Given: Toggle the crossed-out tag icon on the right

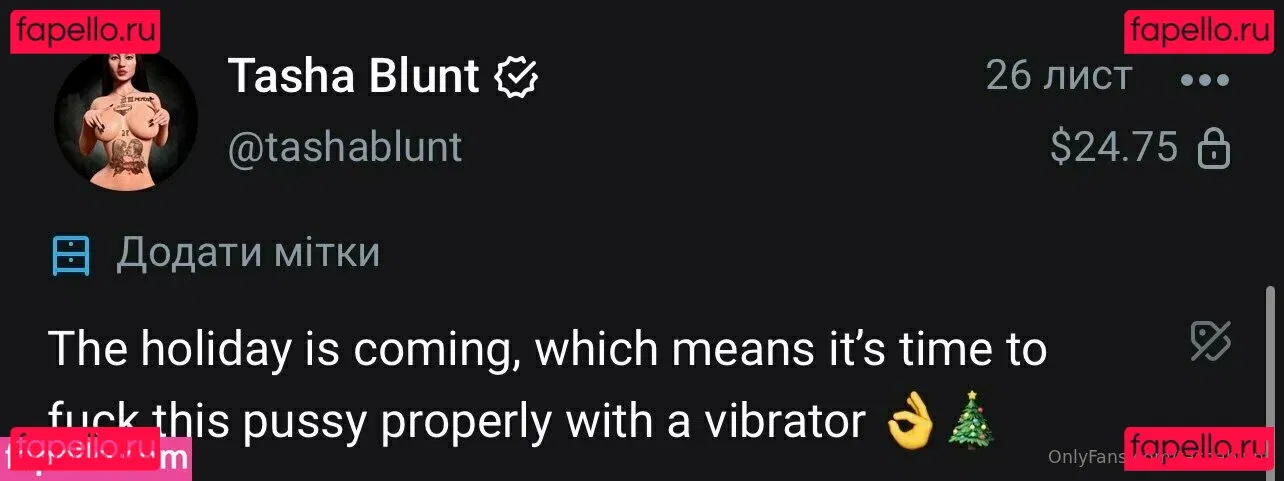Looking at the screenshot, I should click(x=1210, y=342).
